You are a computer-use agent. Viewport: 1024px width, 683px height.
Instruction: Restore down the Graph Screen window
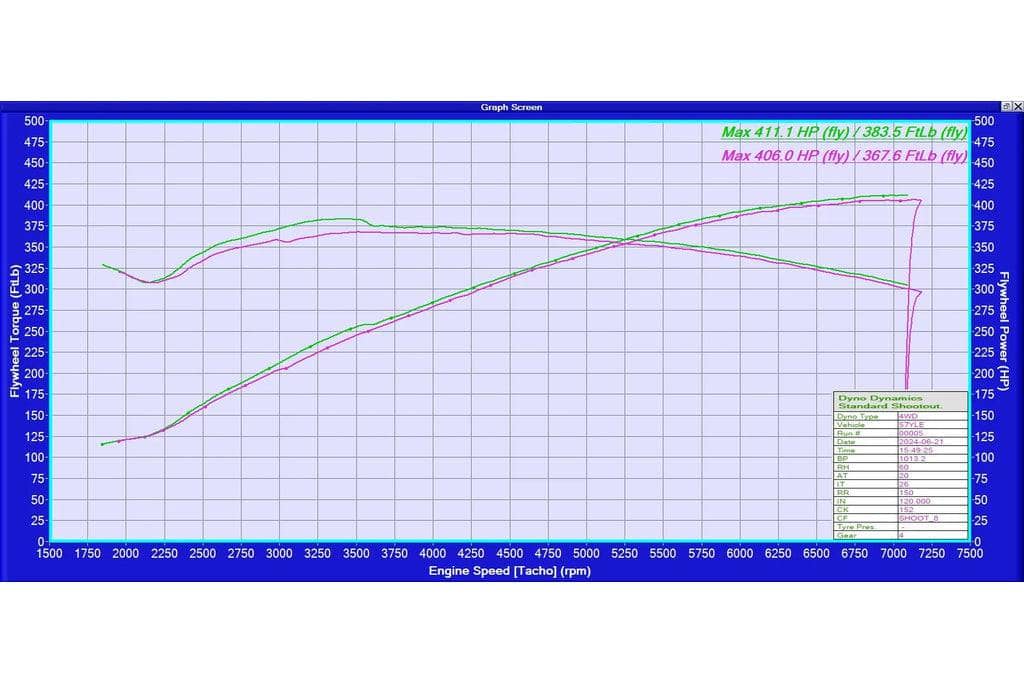[x=1006, y=106]
